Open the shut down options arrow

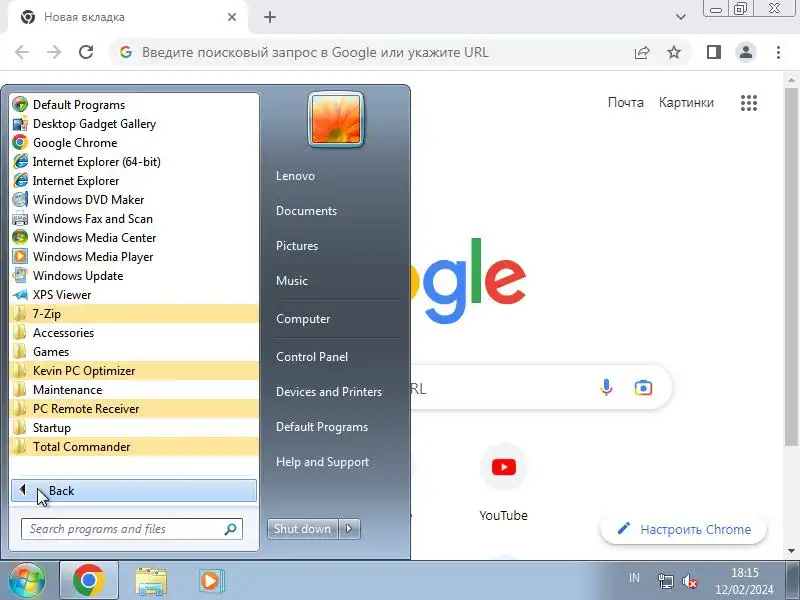point(349,529)
